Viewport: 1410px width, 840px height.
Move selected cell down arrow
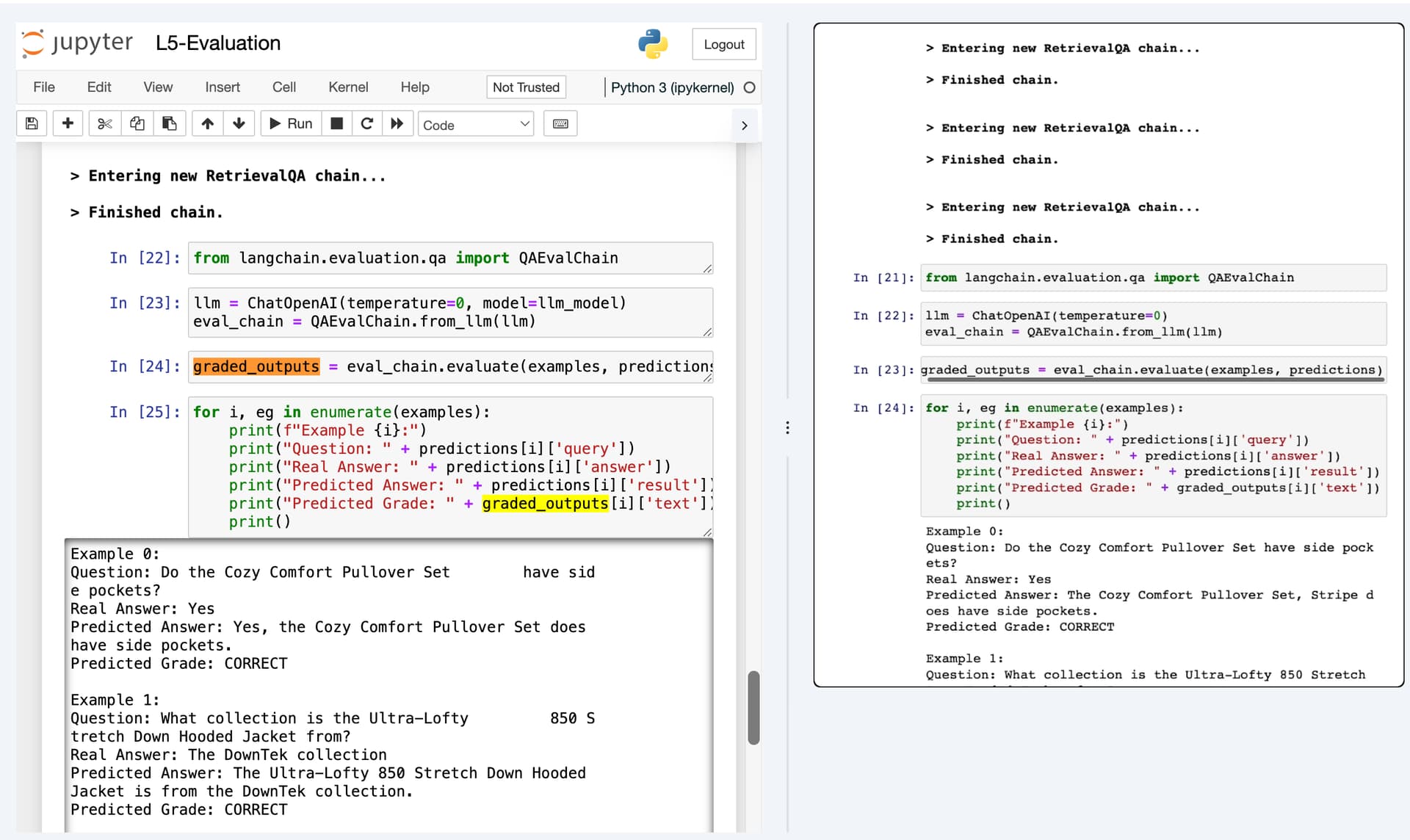[x=239, y=124]
